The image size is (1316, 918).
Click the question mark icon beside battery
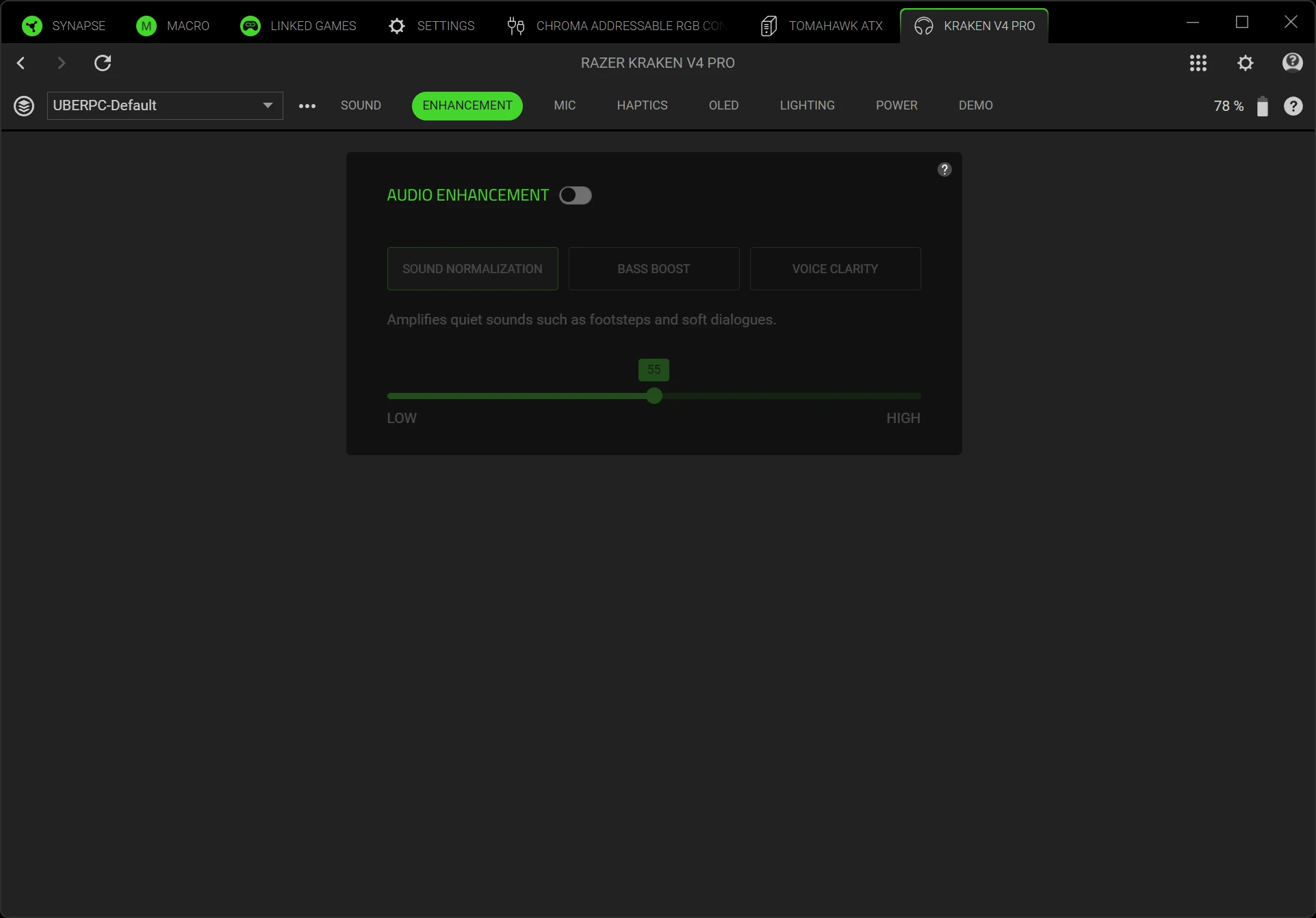1293,106
